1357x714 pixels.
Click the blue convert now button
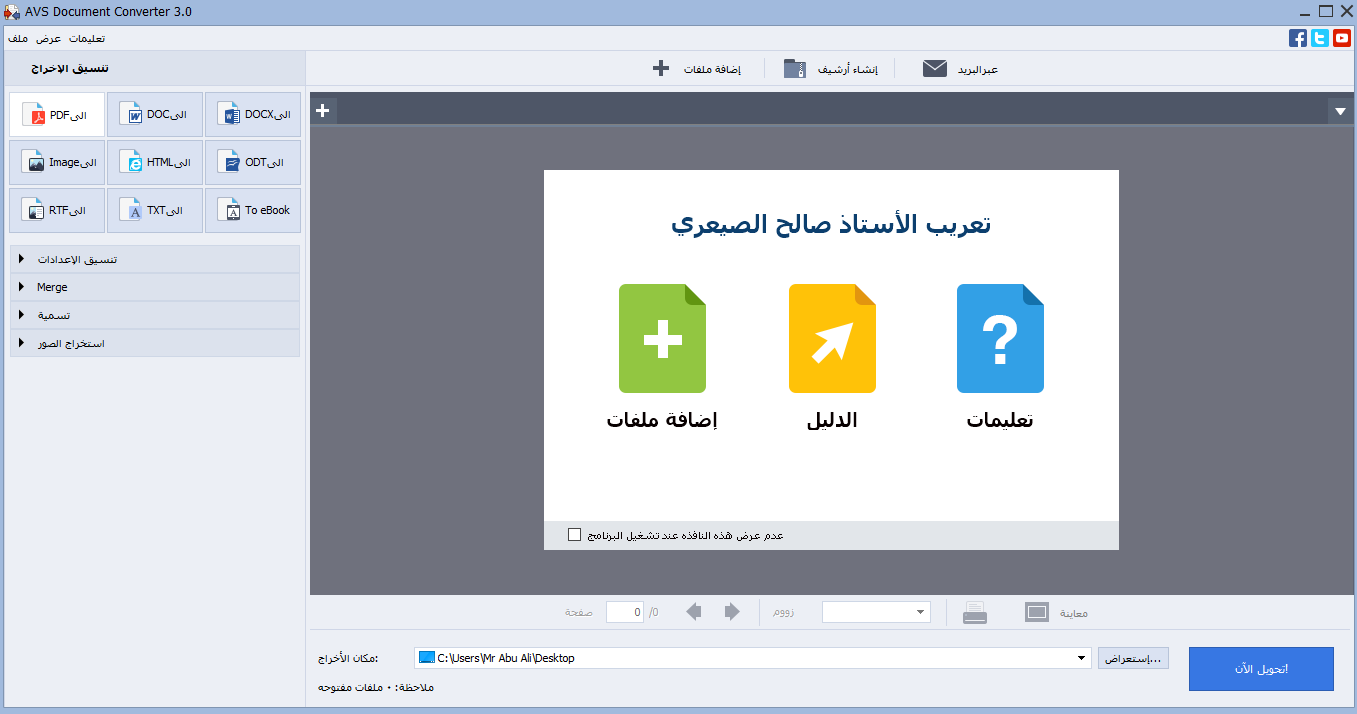[x=1261, y=669]
